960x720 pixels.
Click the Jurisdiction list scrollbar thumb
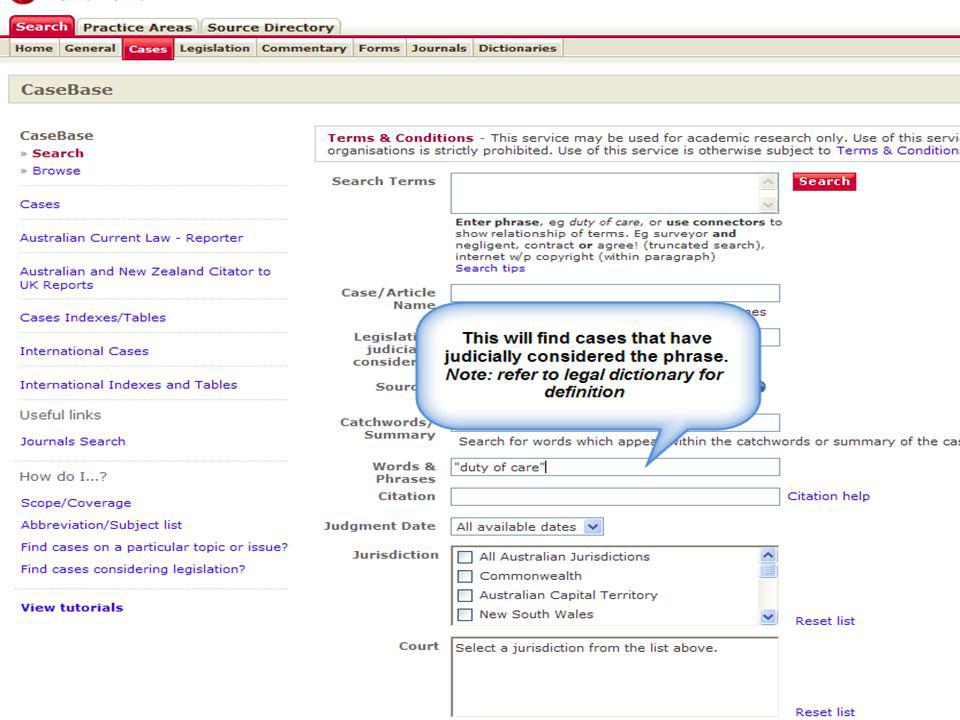point(768,571)
